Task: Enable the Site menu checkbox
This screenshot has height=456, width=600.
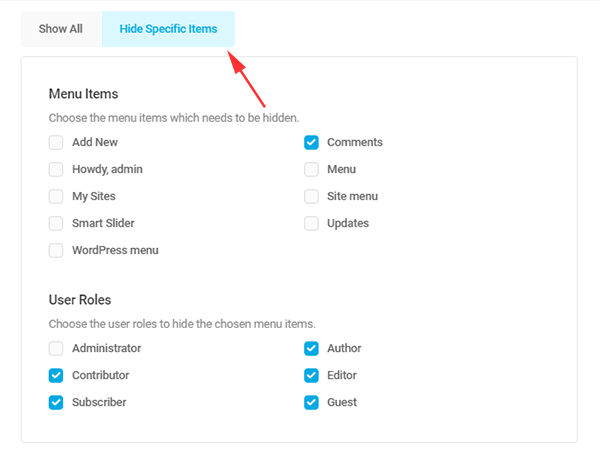Action: [x=312, y=196]
